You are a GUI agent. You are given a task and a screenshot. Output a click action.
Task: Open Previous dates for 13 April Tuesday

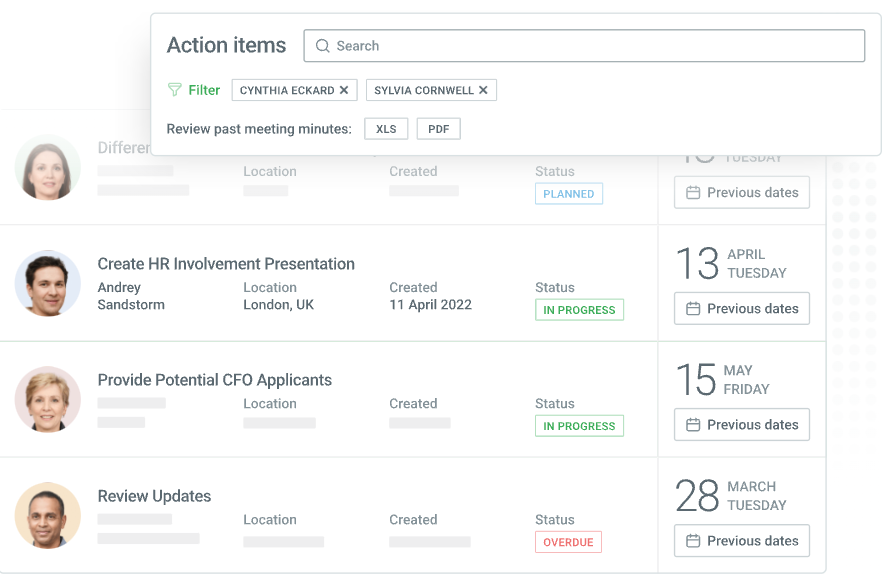click(x=742, y=309)
